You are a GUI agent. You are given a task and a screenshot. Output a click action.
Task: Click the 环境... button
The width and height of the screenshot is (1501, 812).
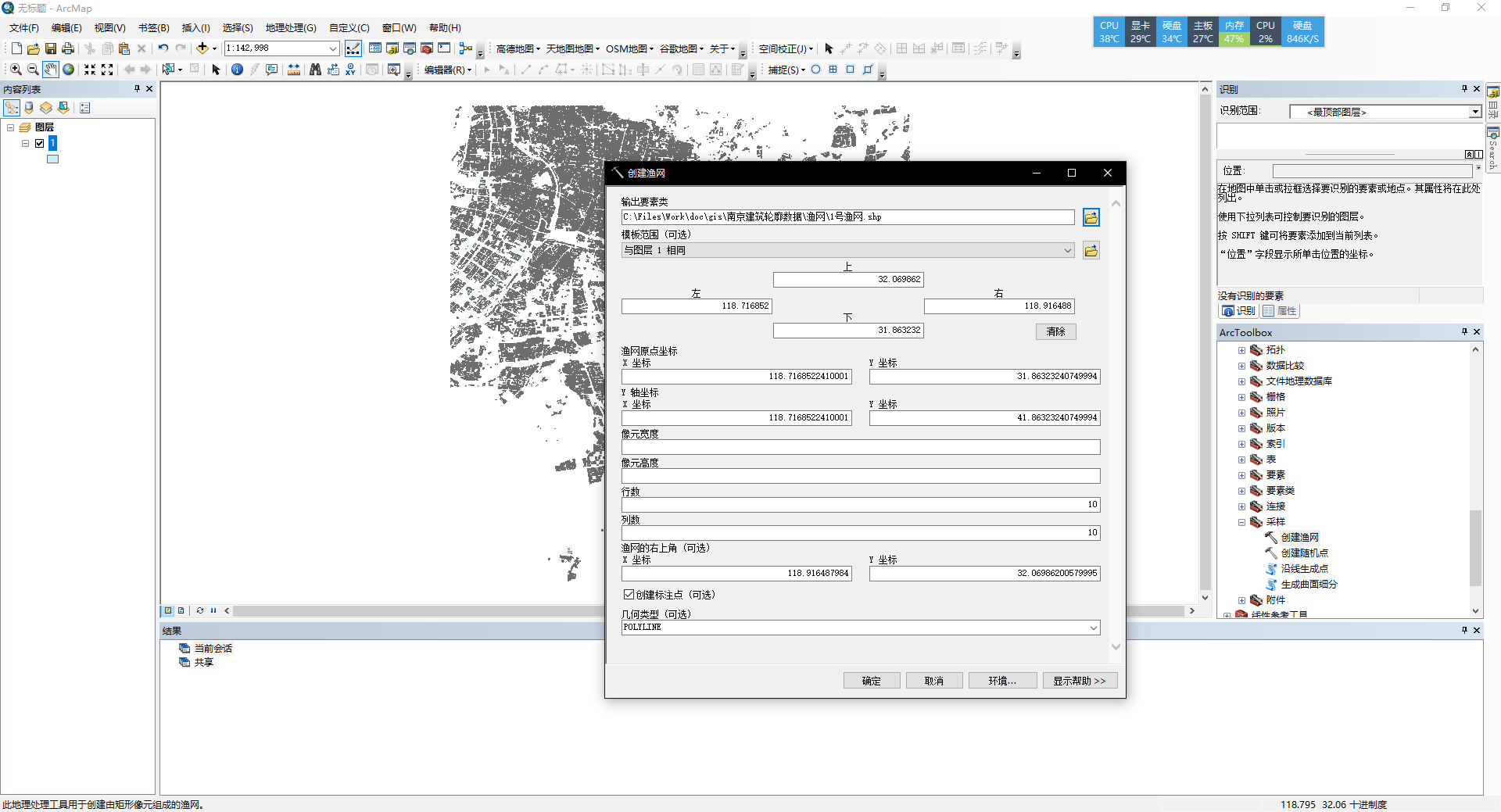[x=1002, y=681]
